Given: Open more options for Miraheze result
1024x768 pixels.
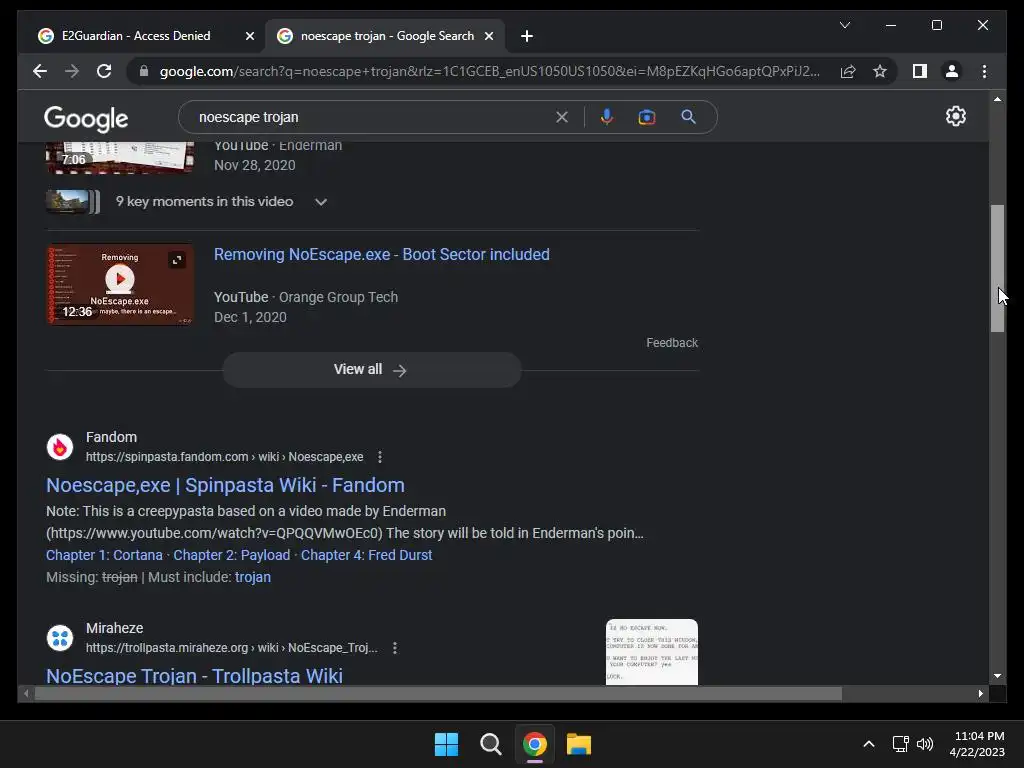Looking at the screenshot, I should [394, 648].
